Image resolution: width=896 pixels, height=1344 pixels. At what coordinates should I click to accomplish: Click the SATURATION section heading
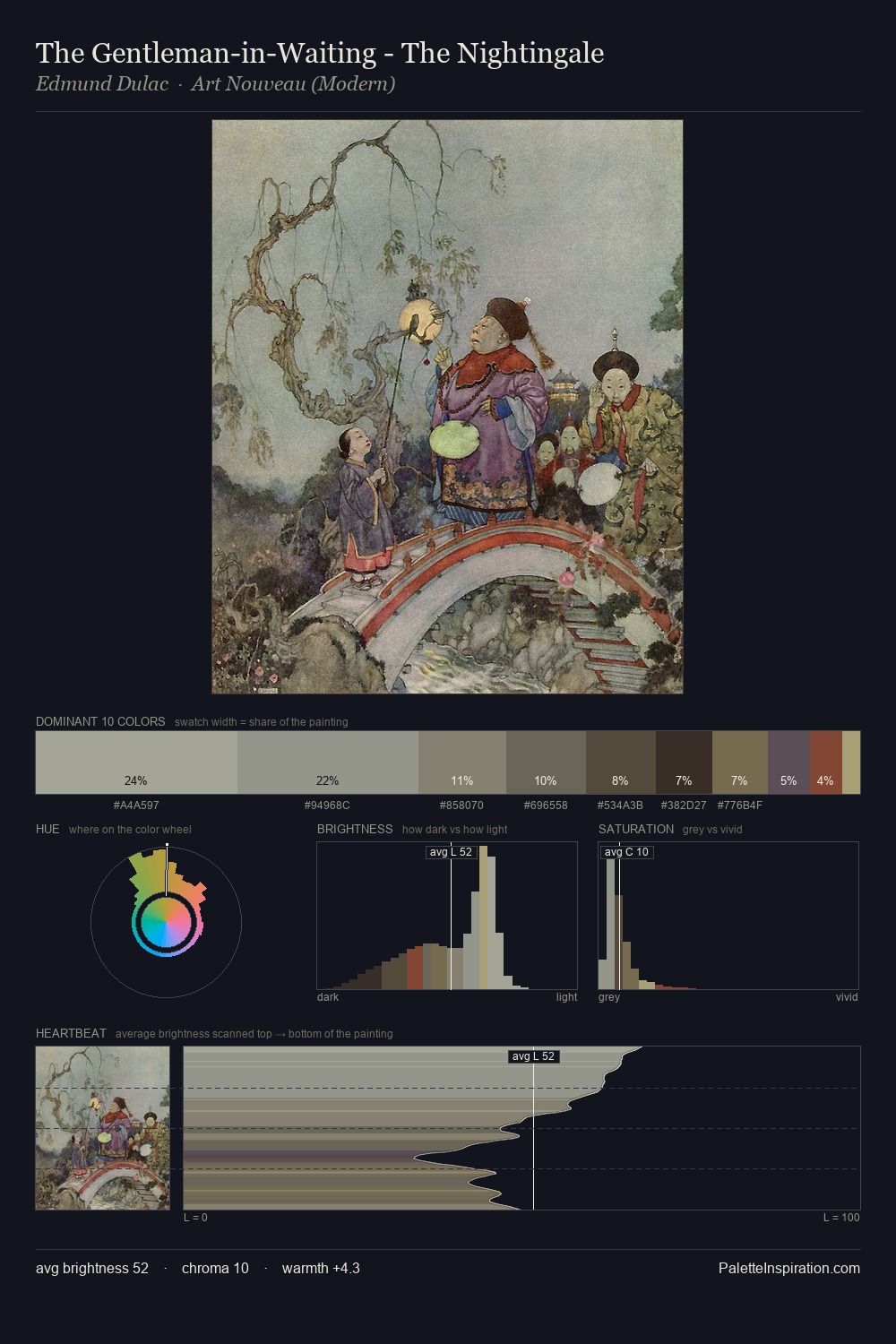tap(636, 829)
